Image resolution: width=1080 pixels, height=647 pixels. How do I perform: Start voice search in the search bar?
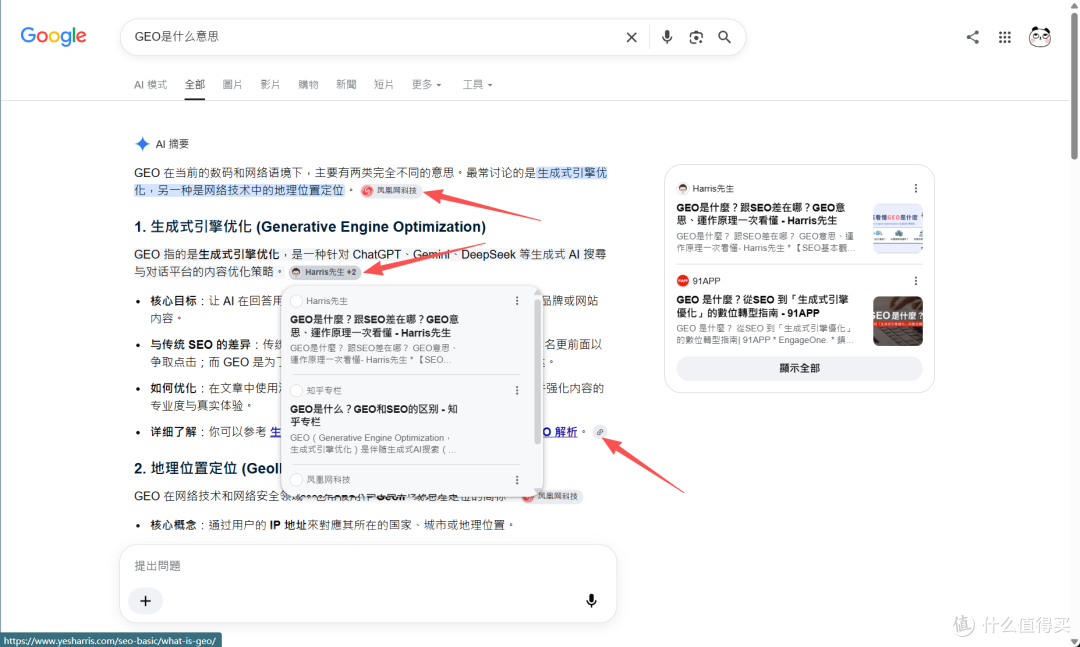coord(667,37)
